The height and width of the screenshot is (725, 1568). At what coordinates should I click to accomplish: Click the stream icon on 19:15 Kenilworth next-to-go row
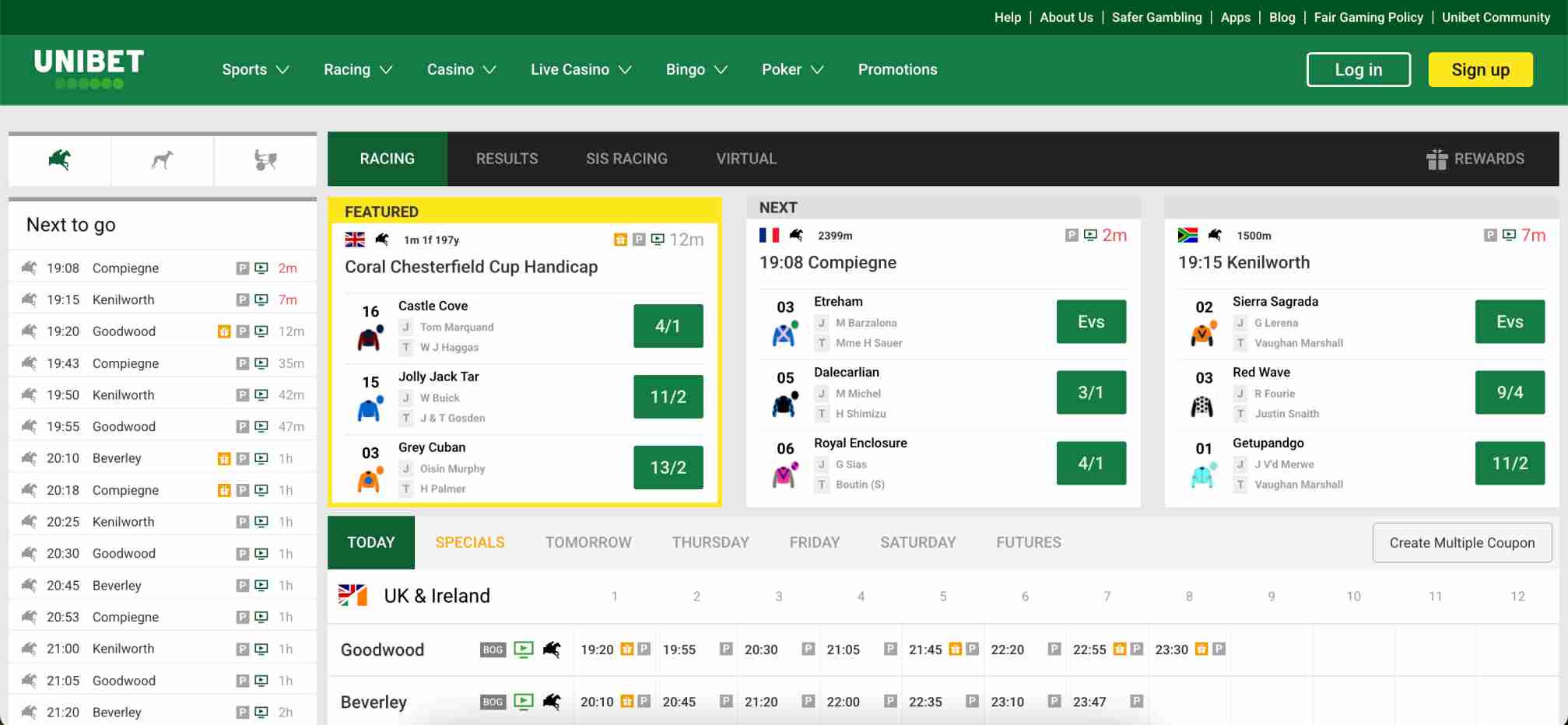[x=261, y=299]
